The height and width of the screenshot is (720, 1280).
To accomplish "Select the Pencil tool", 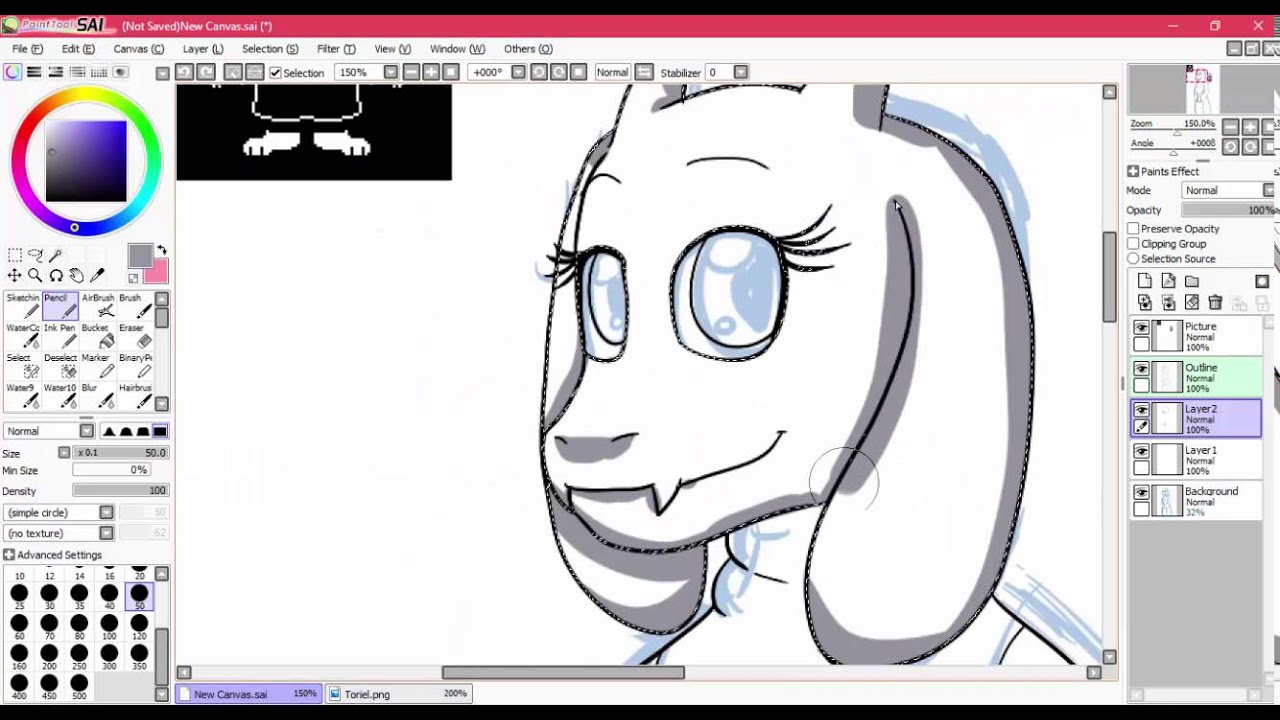I will 60,306.
